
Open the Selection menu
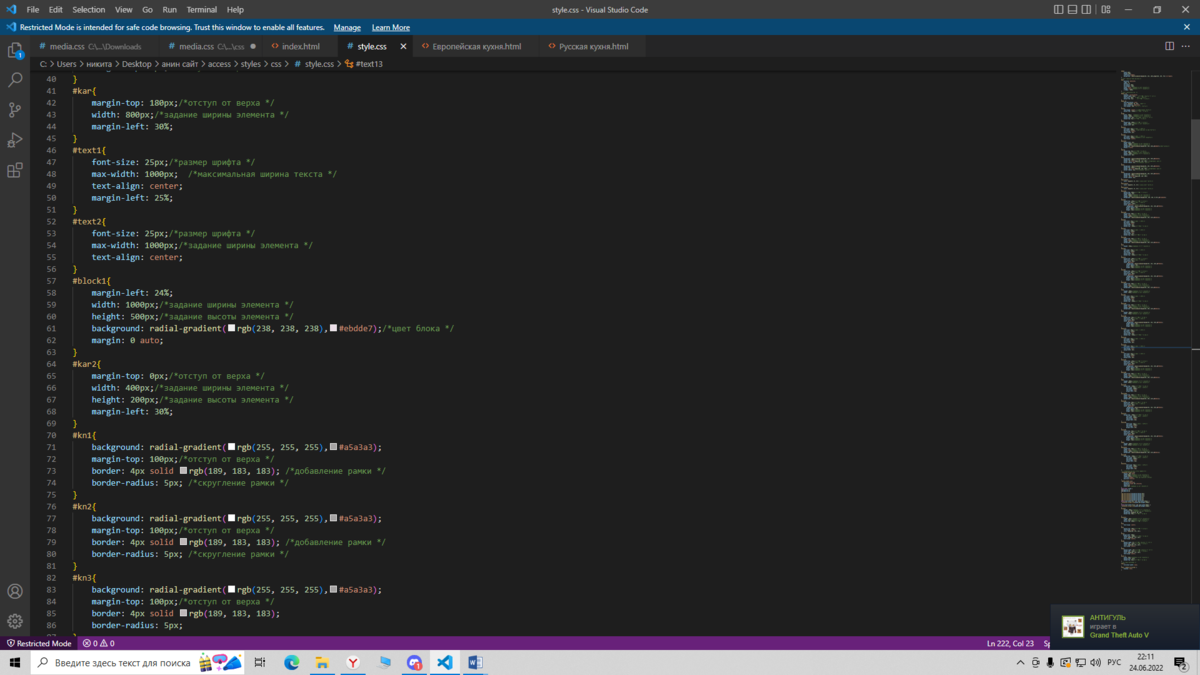click(x=88, y=10)
